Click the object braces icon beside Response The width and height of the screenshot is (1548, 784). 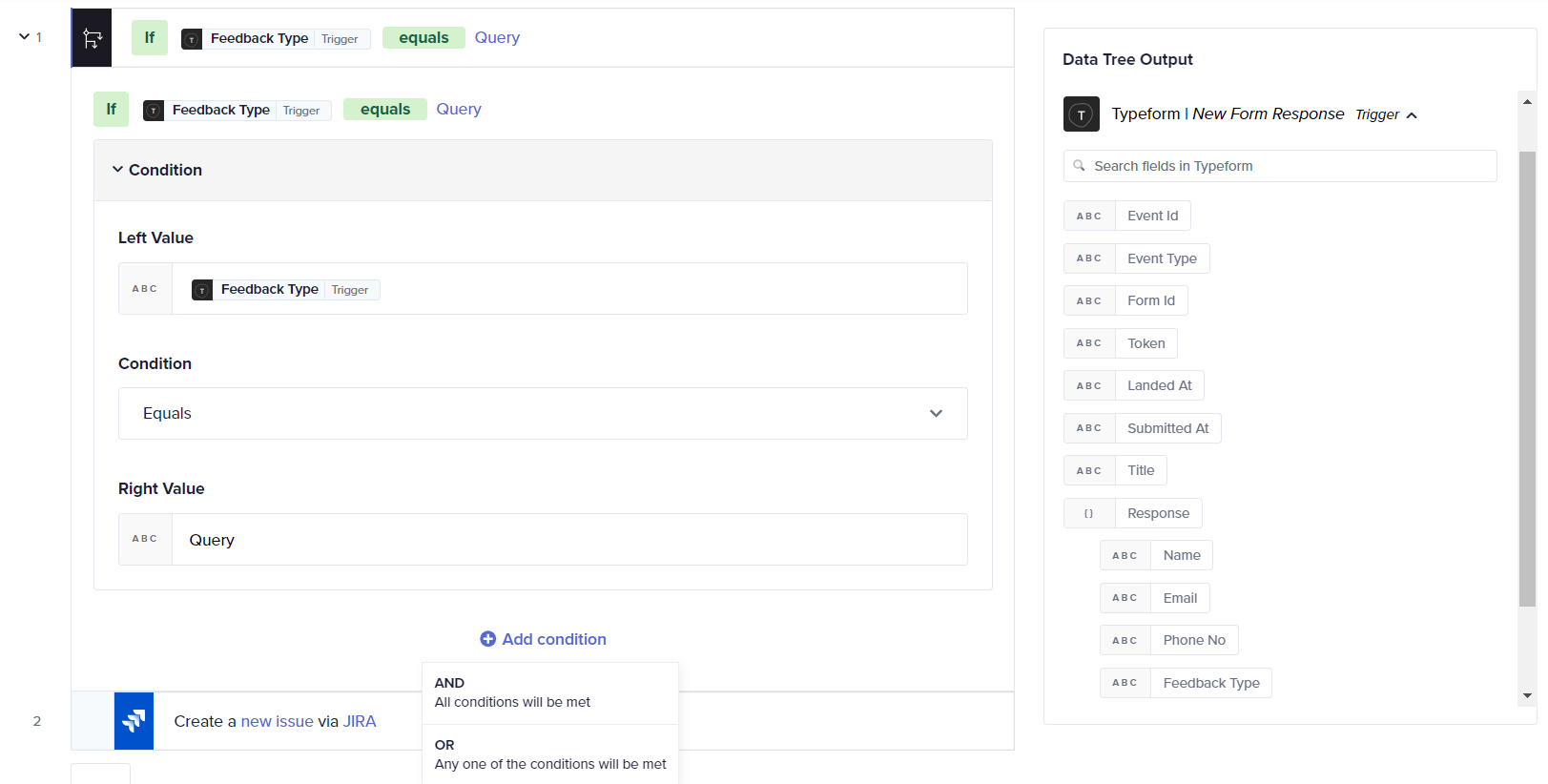(1089, 513)
